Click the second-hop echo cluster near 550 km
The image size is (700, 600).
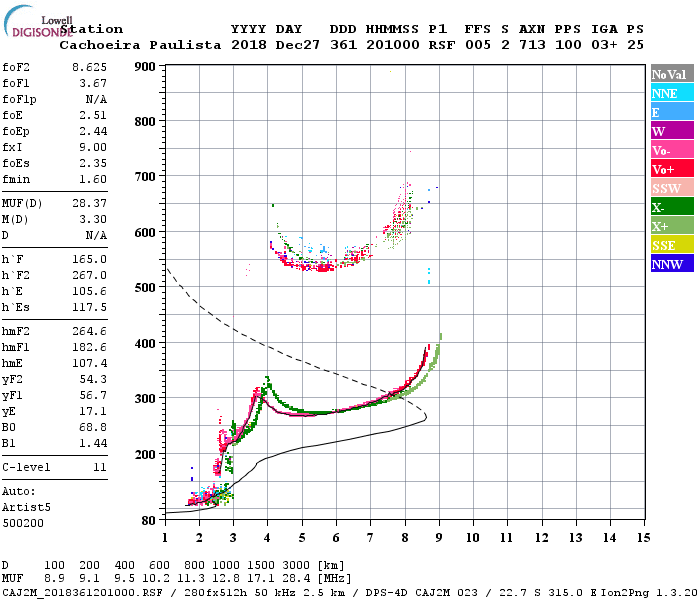coord(321,267)
